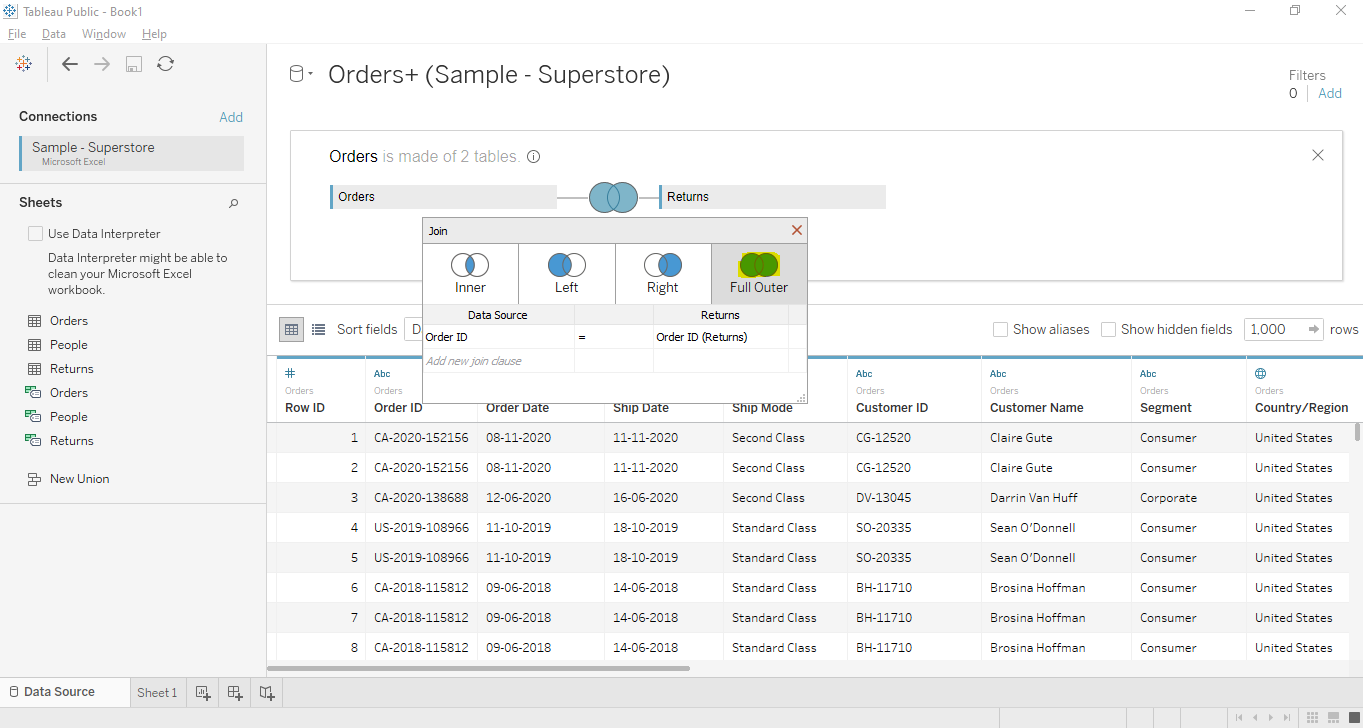1363x728 pixels.
Task: Search sheets with the magnifier icon
Action: pos(234,203)
